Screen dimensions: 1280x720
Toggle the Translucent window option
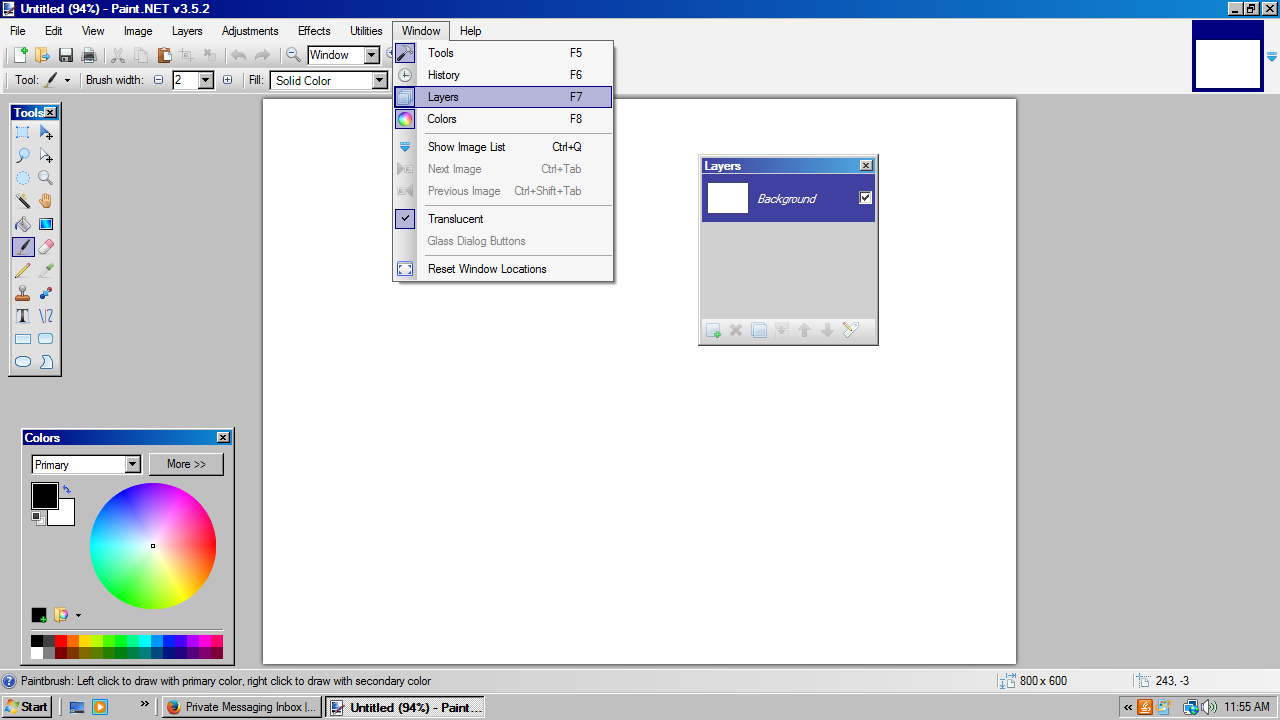click(455, 219)
